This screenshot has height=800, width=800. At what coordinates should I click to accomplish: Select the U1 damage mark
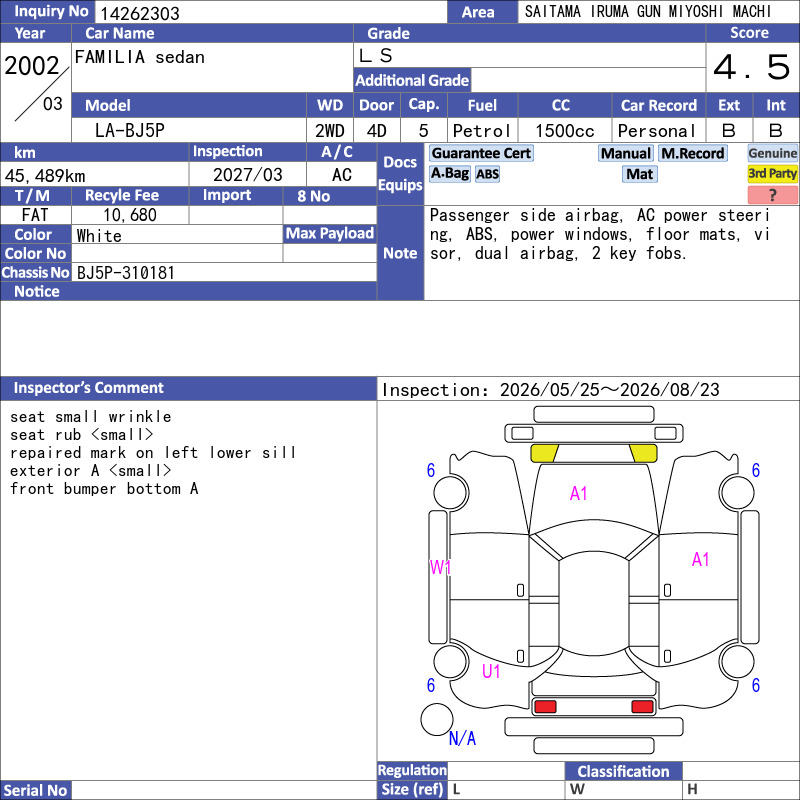click(x=491, y=671)
